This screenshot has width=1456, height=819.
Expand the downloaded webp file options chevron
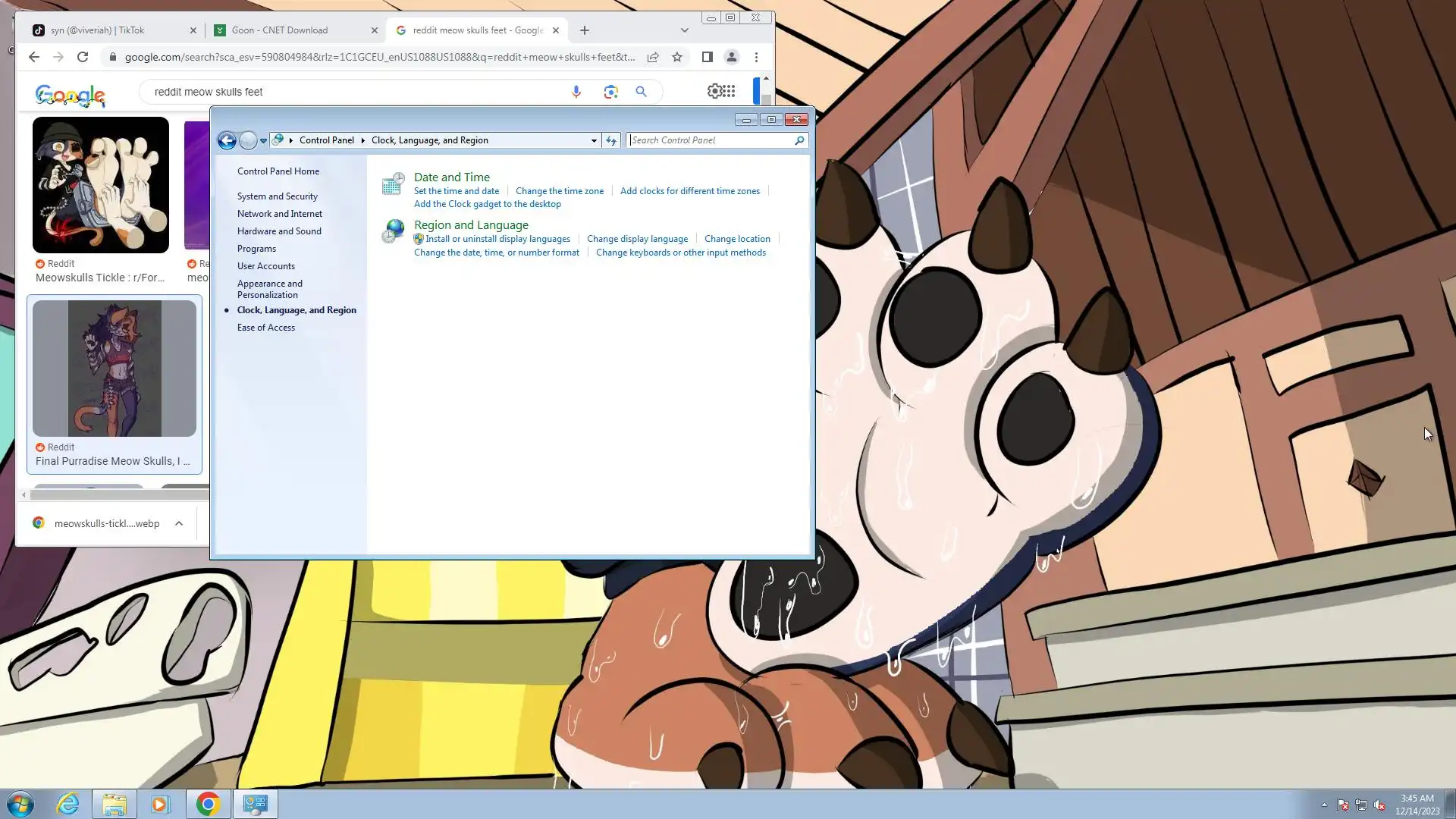click(x=179, y=523)
